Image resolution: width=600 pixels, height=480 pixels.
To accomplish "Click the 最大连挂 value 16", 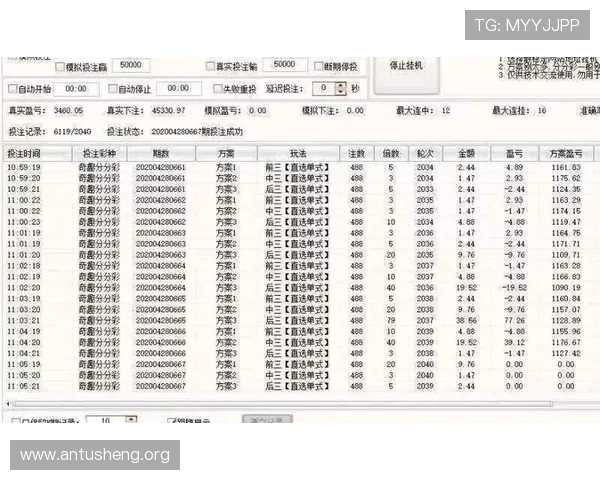I will [542, 111].
